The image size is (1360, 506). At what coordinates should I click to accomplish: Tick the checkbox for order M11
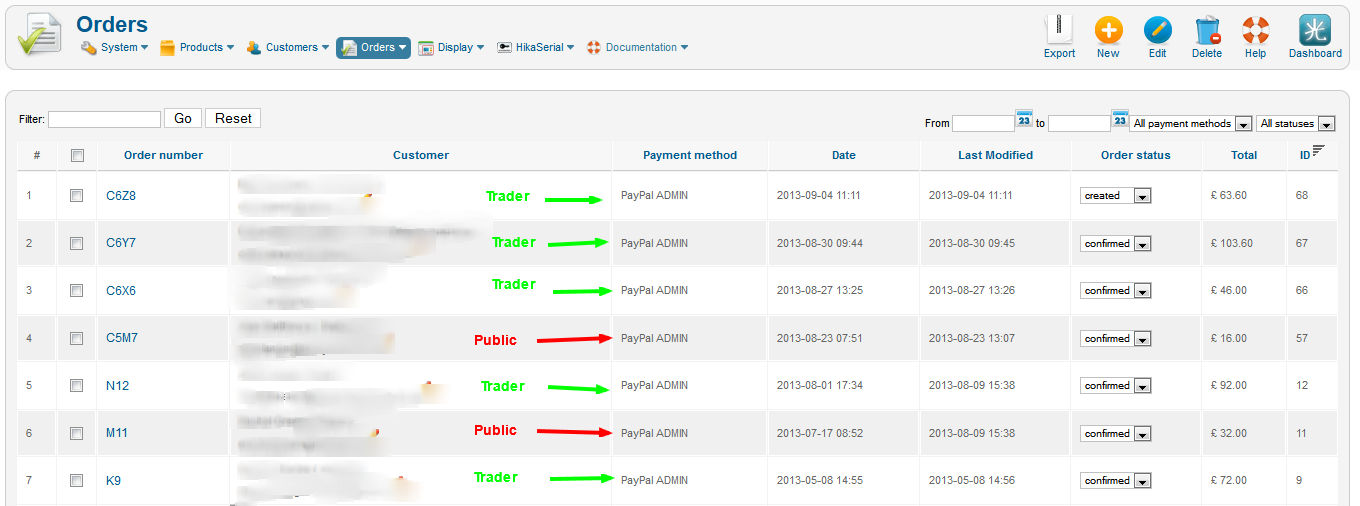[76, 433]
